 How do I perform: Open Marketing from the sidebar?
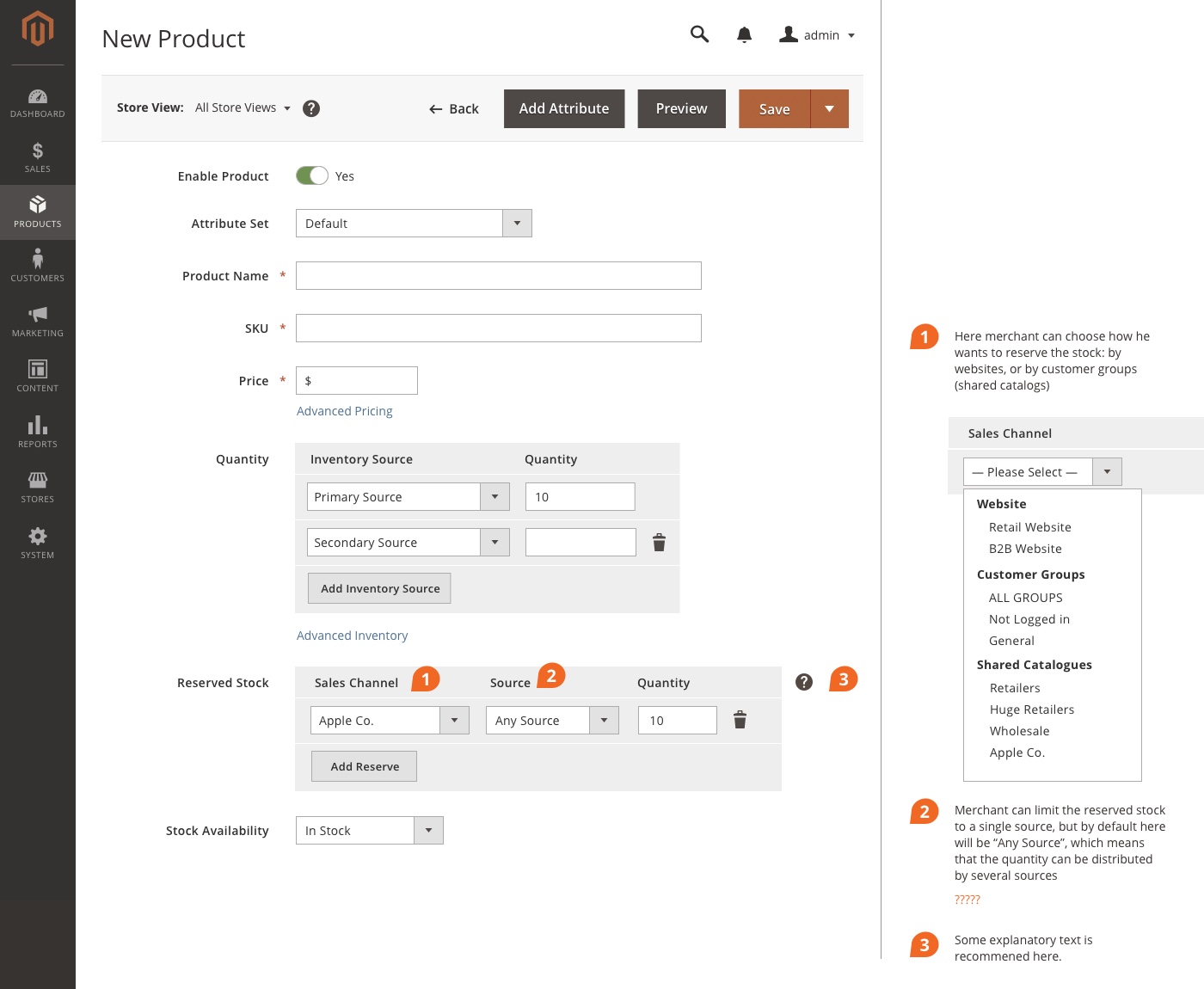[x=38, y=322]
